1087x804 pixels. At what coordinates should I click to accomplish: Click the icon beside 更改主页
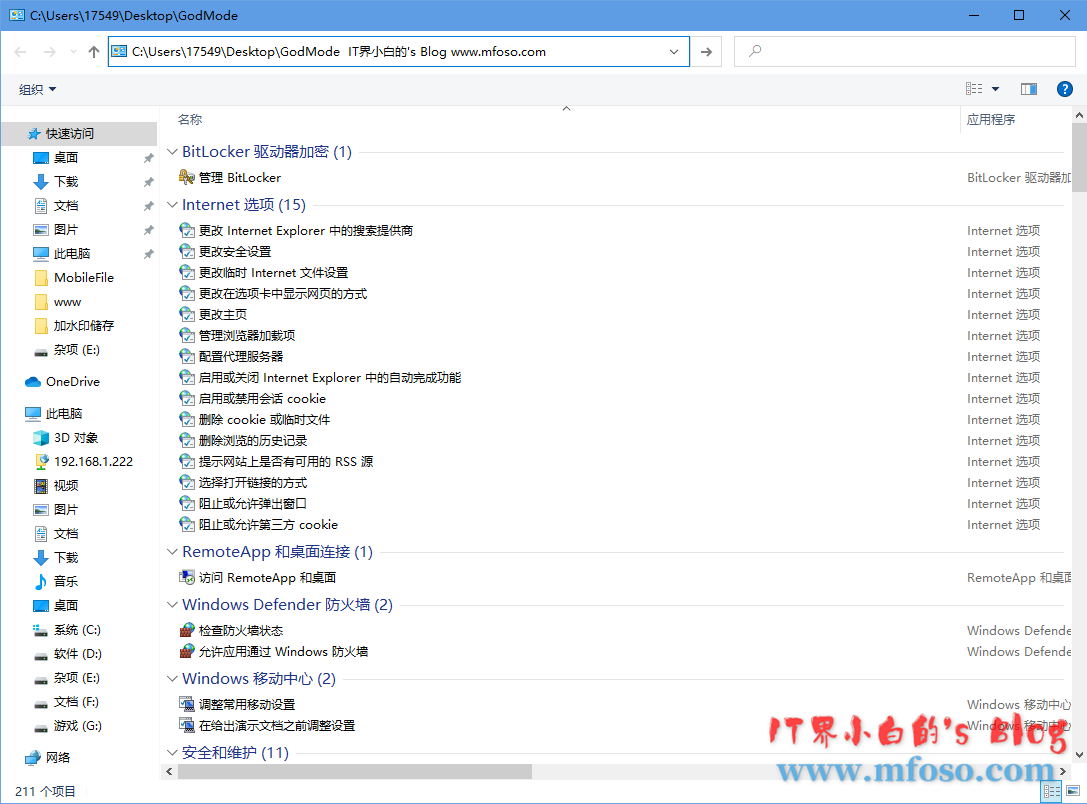coord(186,315)
